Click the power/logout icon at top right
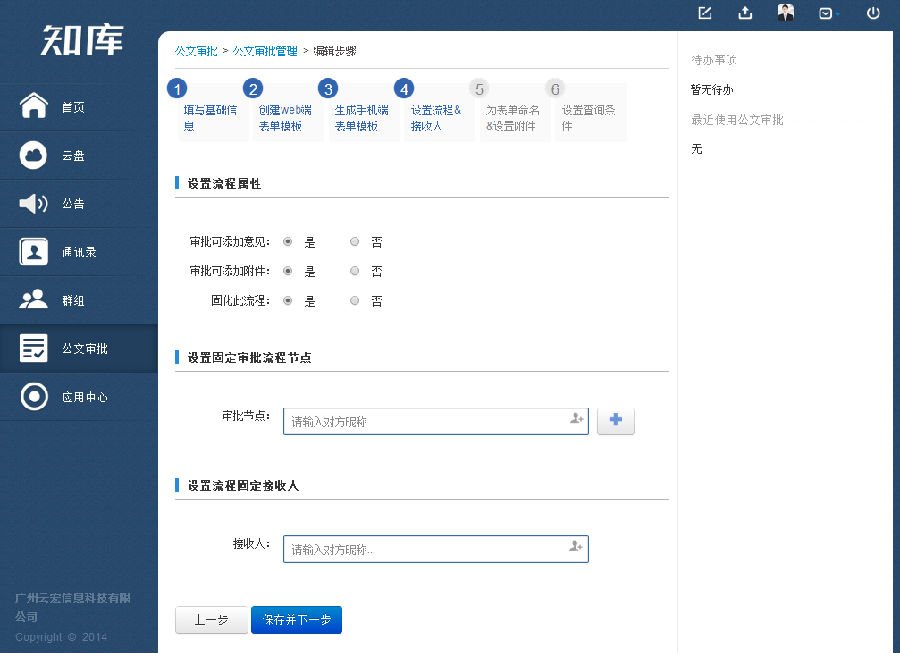 pos(873,13)
